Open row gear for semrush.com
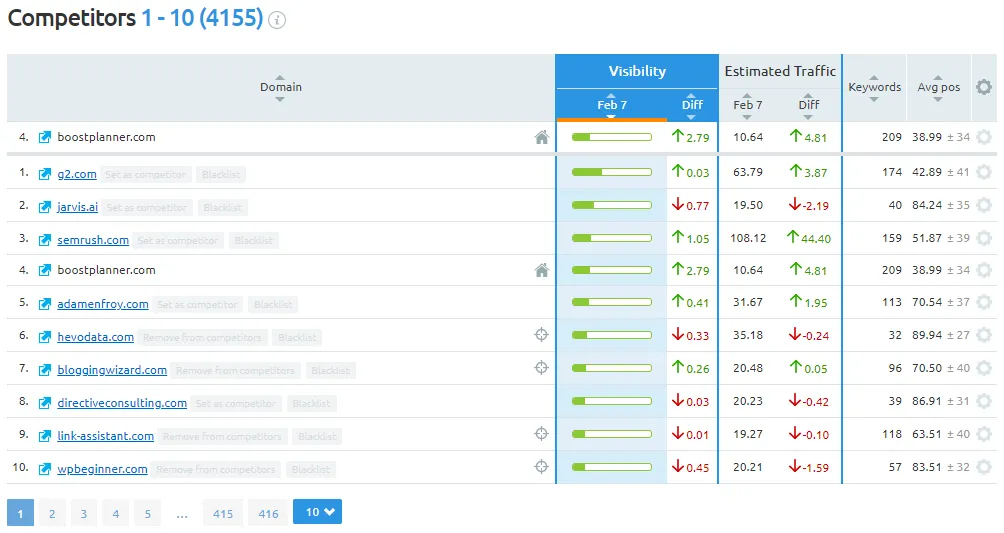Viewport: 1004px width, 533px height. pyautogui.click(x=984, y=238)
